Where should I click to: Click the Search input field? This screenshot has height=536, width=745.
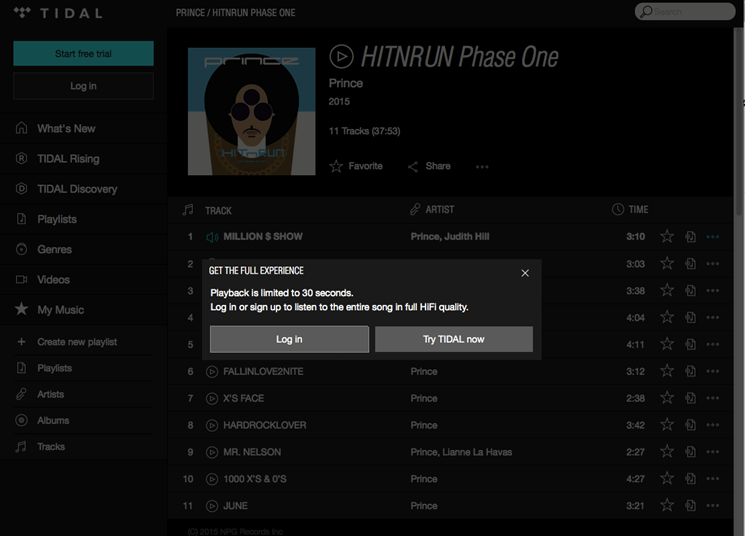point(692,12)
